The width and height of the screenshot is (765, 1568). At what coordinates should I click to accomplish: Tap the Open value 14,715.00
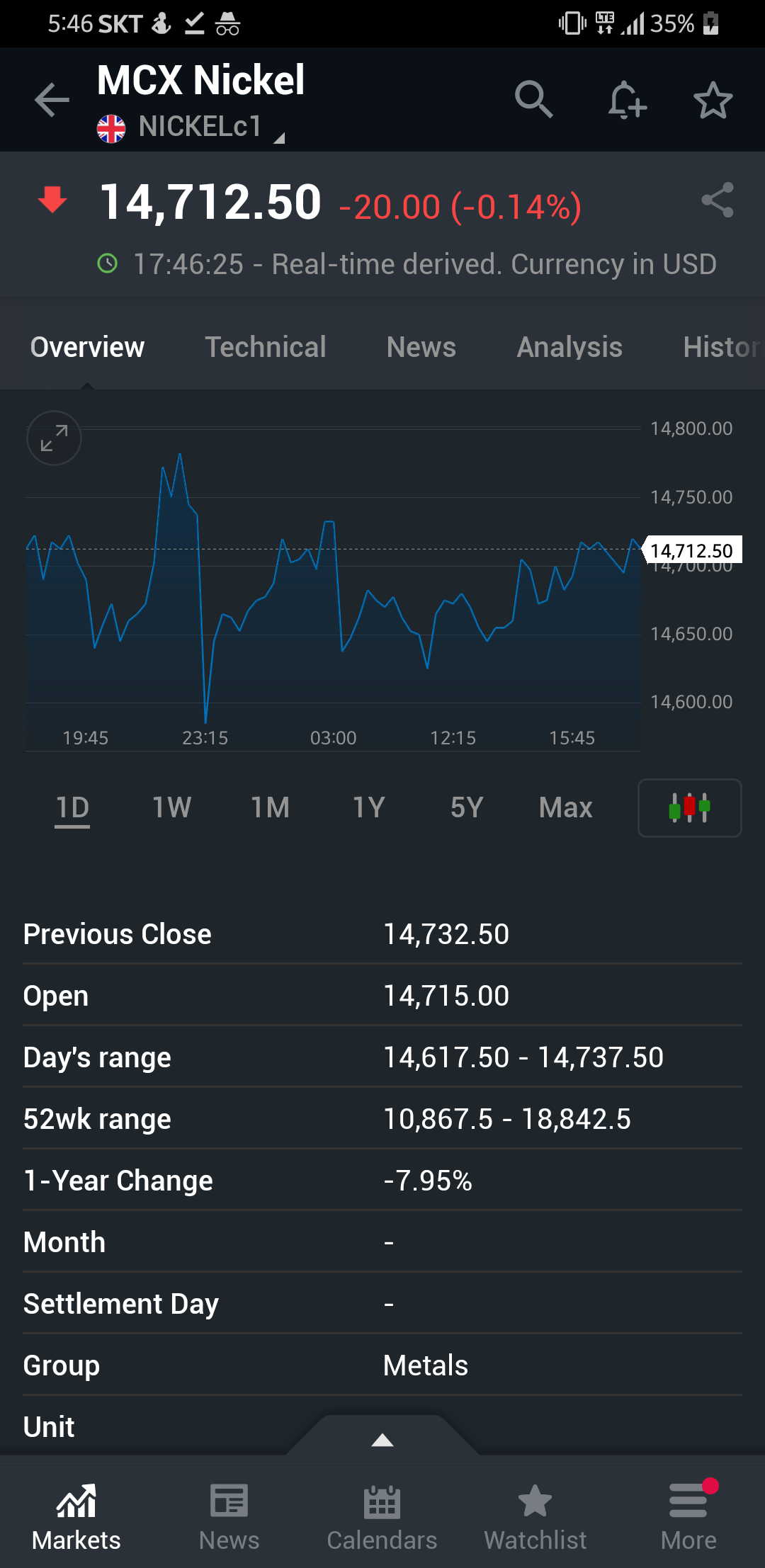point(446,996)
